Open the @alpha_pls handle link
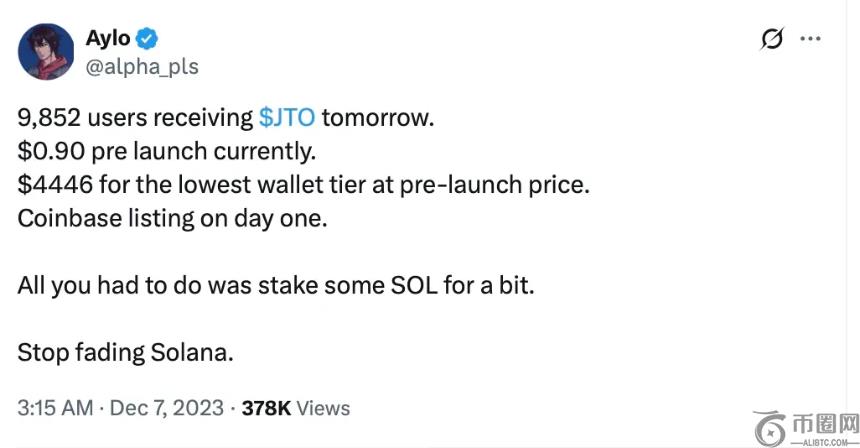This screenshot has width=860, height=448. [142, 67]
